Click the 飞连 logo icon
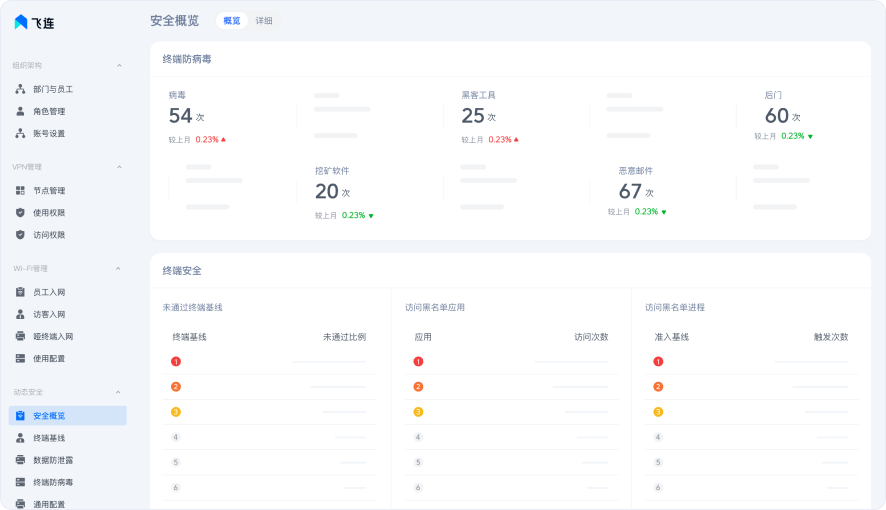This screenshot has width=886, height=510. pos(21,21)
